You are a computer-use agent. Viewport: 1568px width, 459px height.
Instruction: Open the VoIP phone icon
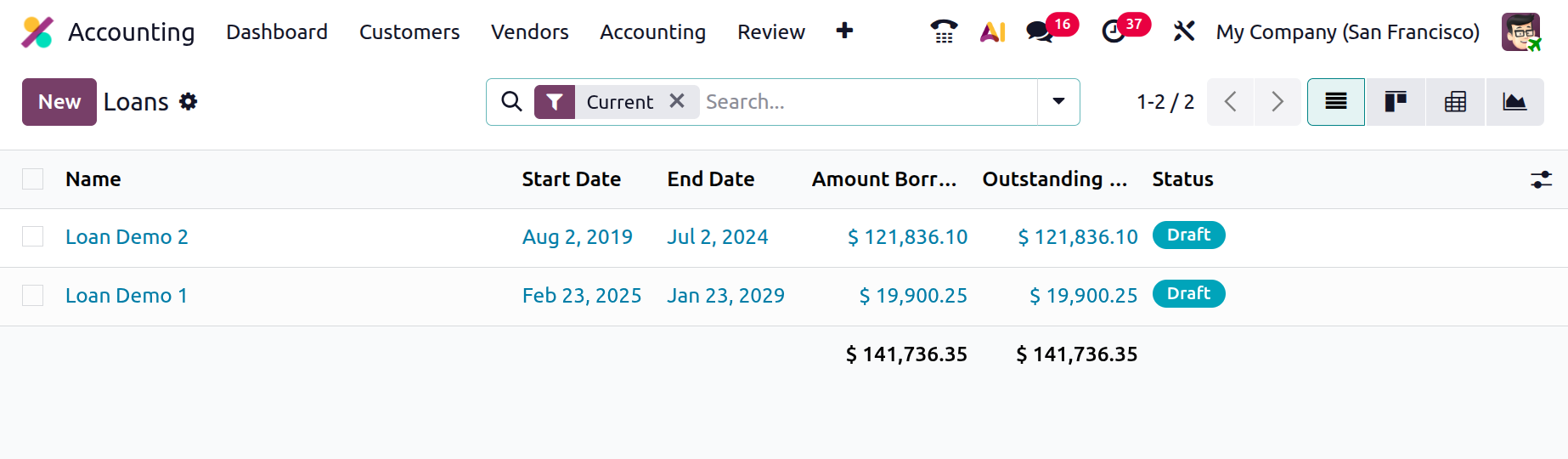pyautogui.click(x=944, y=31)
